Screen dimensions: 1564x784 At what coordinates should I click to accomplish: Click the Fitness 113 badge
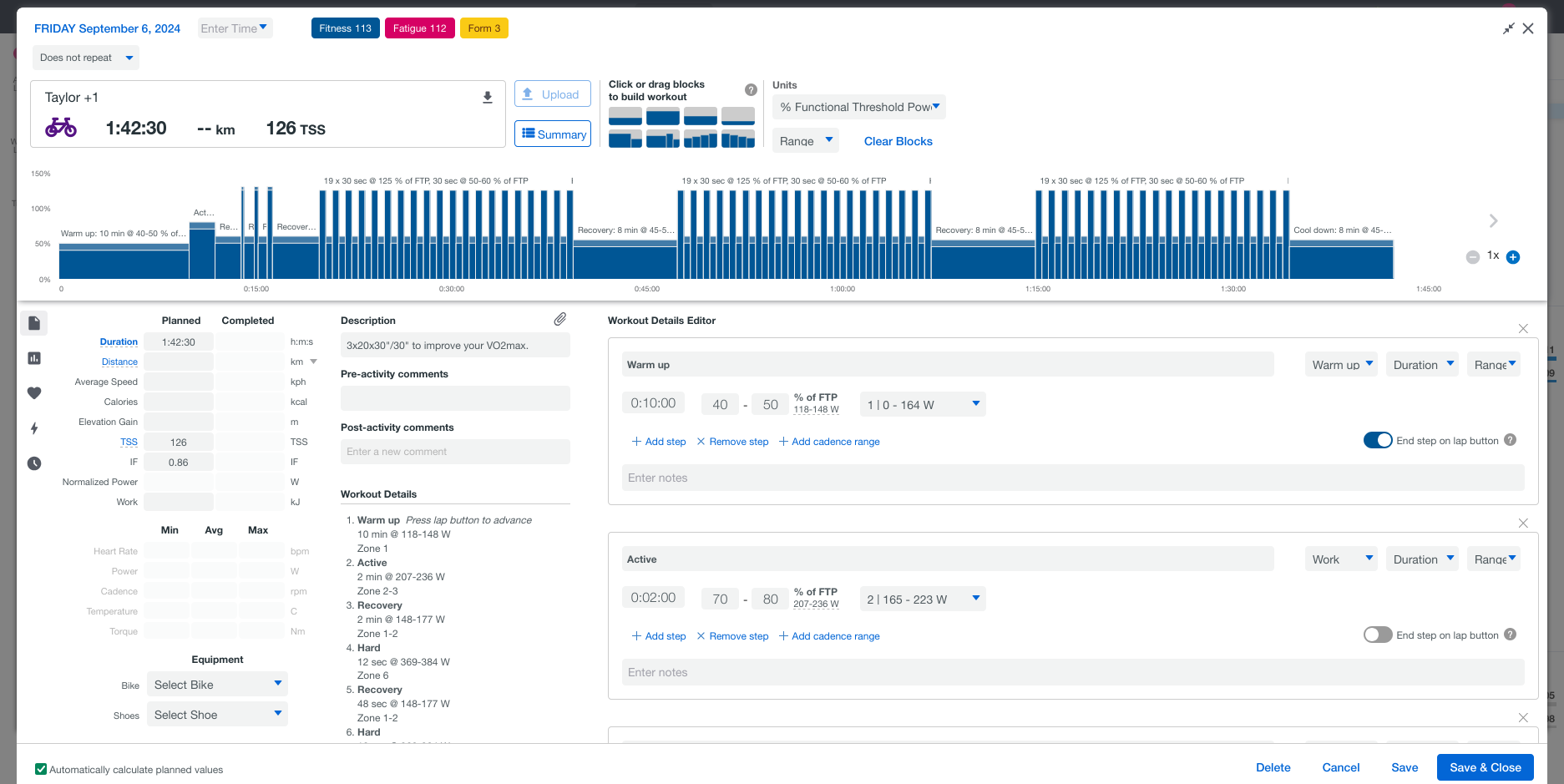click(x=345, y=28)
